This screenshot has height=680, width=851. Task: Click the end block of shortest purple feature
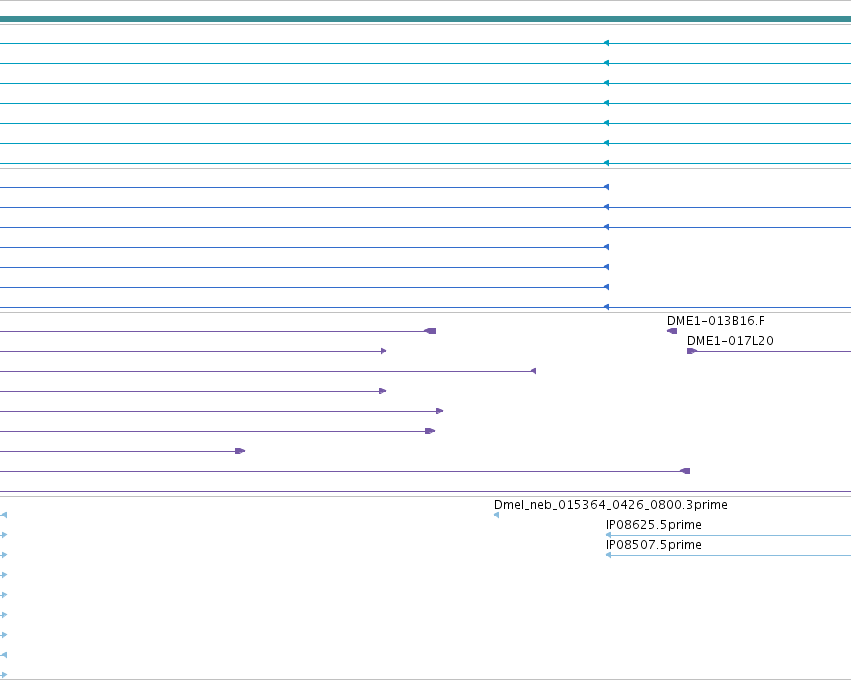tap(240, 451)
